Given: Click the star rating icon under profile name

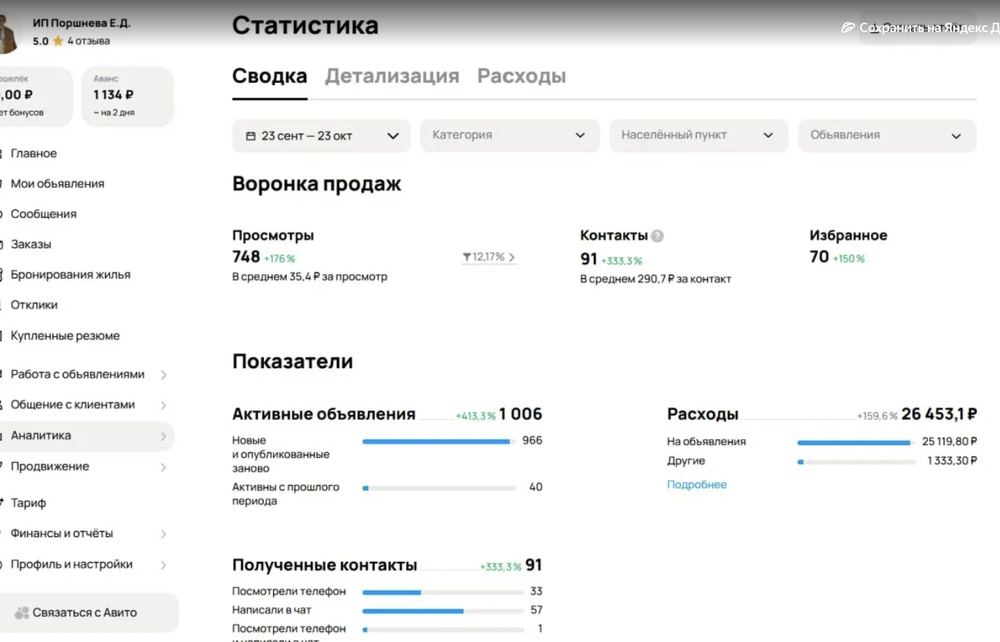Looking at the screenshot, I should pos(58,41).
